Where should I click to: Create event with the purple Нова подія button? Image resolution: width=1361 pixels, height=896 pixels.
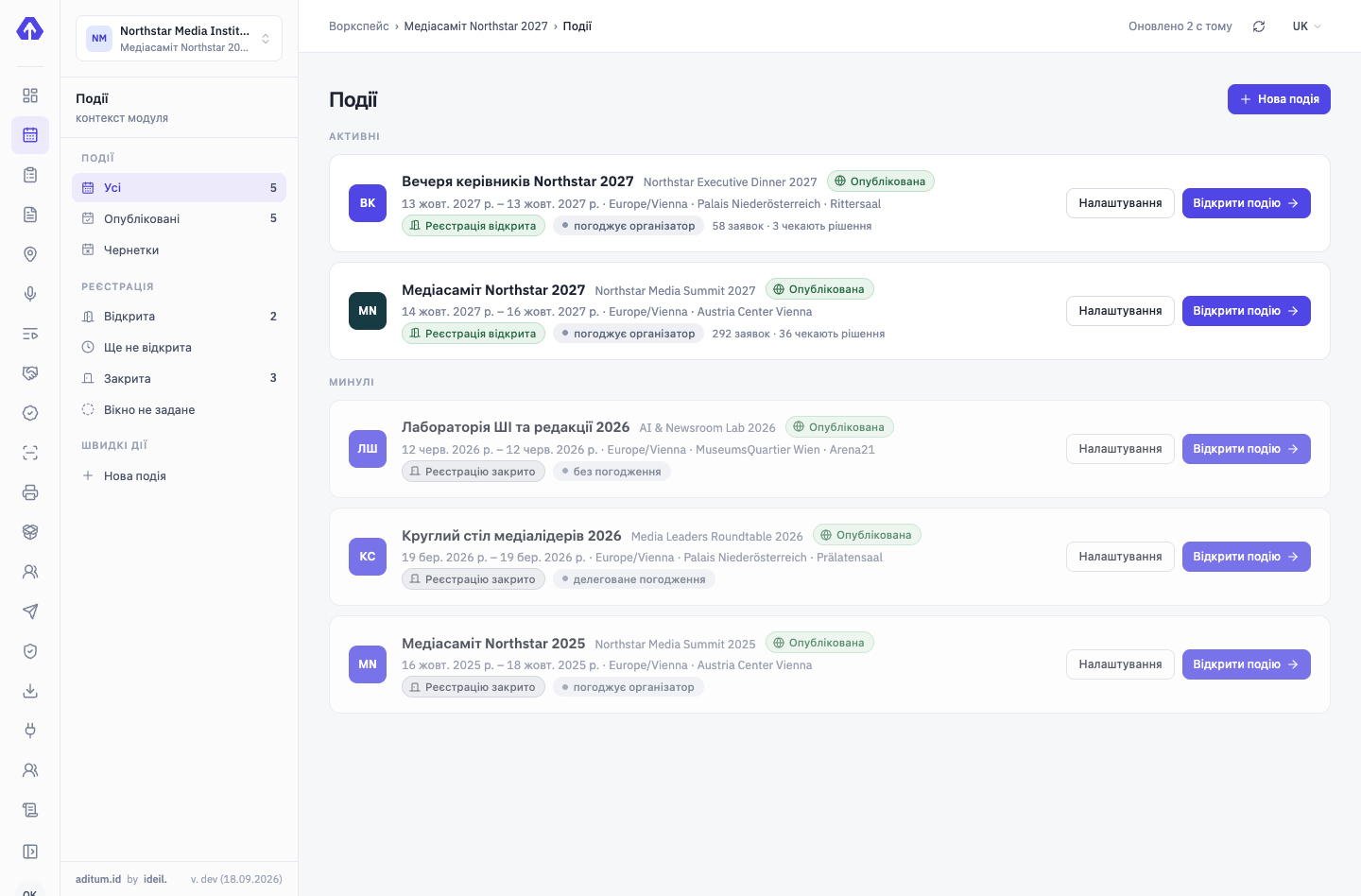[1279, 99]
